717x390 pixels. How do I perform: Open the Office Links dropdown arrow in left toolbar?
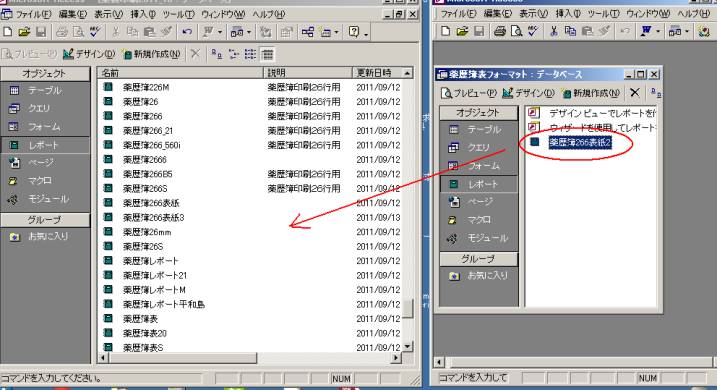[x=220, y=32]
